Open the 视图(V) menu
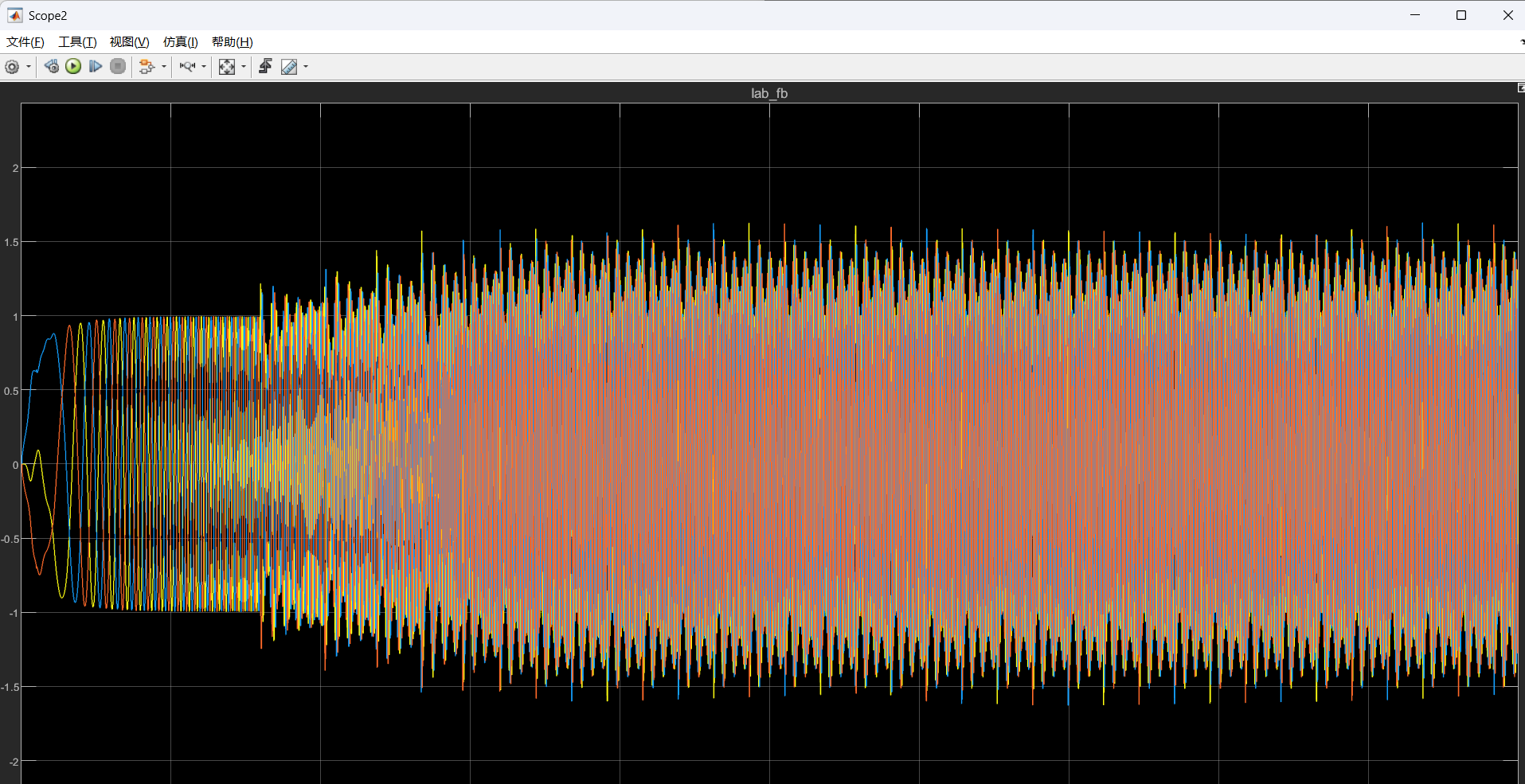Viewport: 1525px width, 784px height. pos(129,42)
